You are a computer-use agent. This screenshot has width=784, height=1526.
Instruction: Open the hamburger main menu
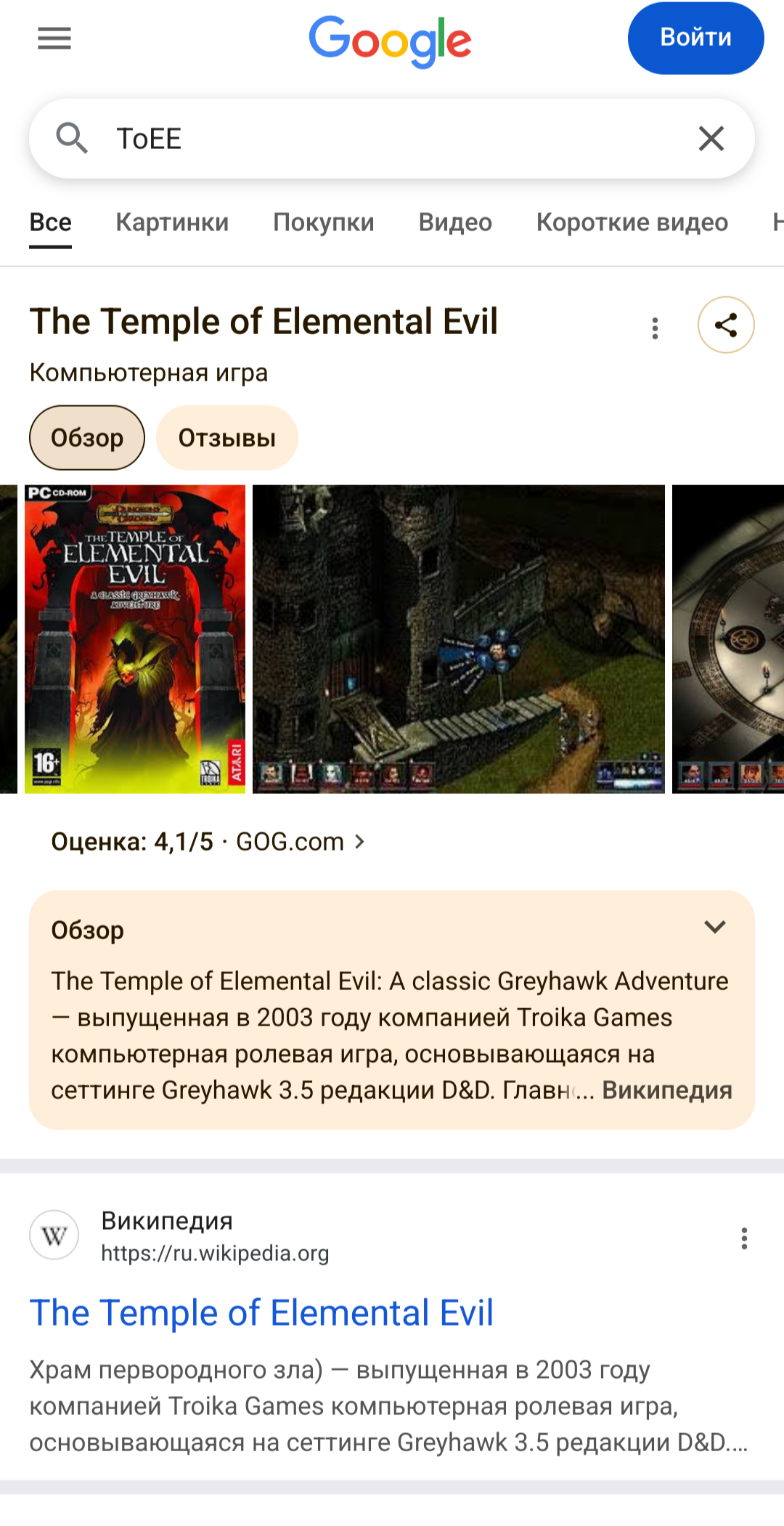(x=54, y=38)
